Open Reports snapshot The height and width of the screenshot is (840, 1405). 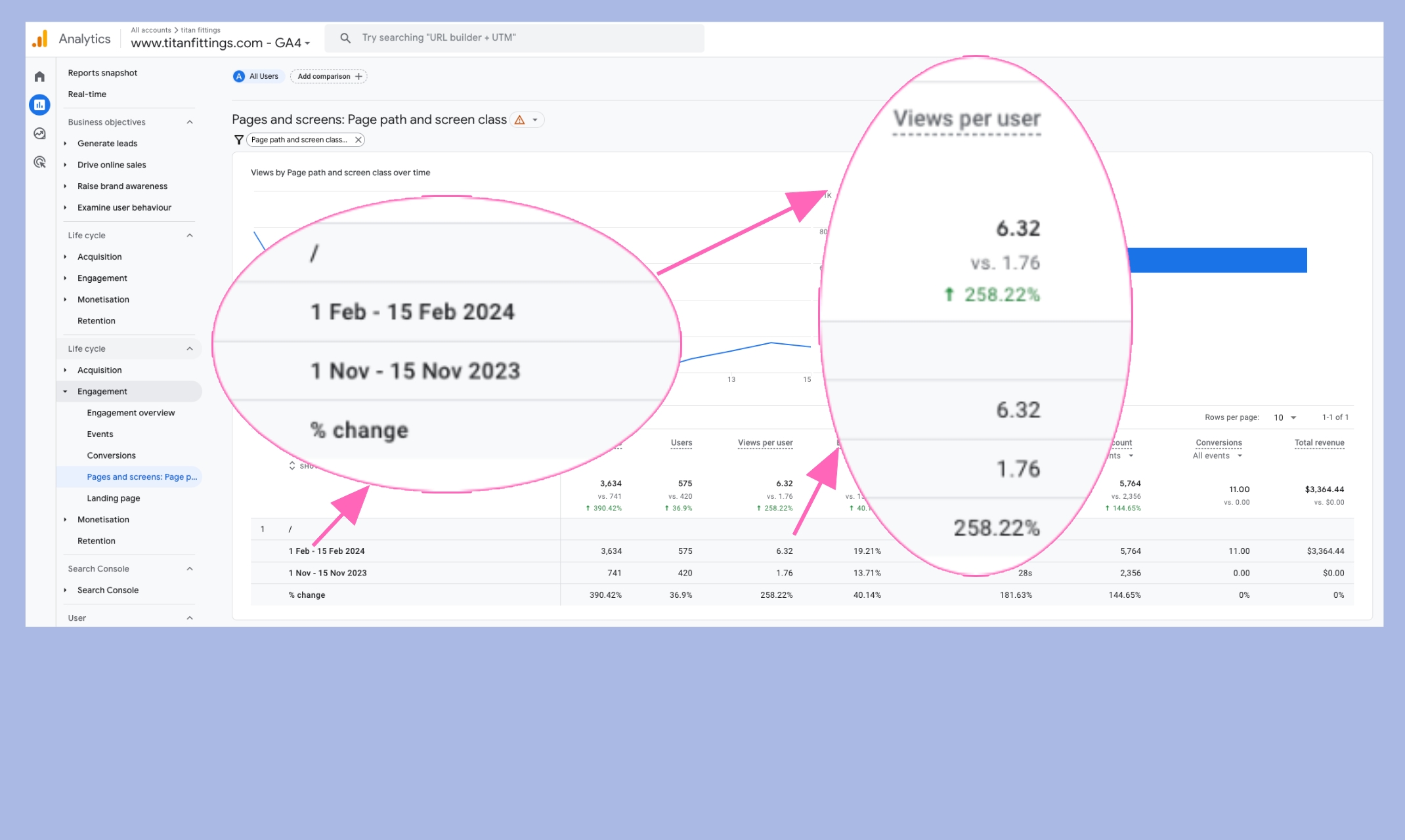[102, 73]
